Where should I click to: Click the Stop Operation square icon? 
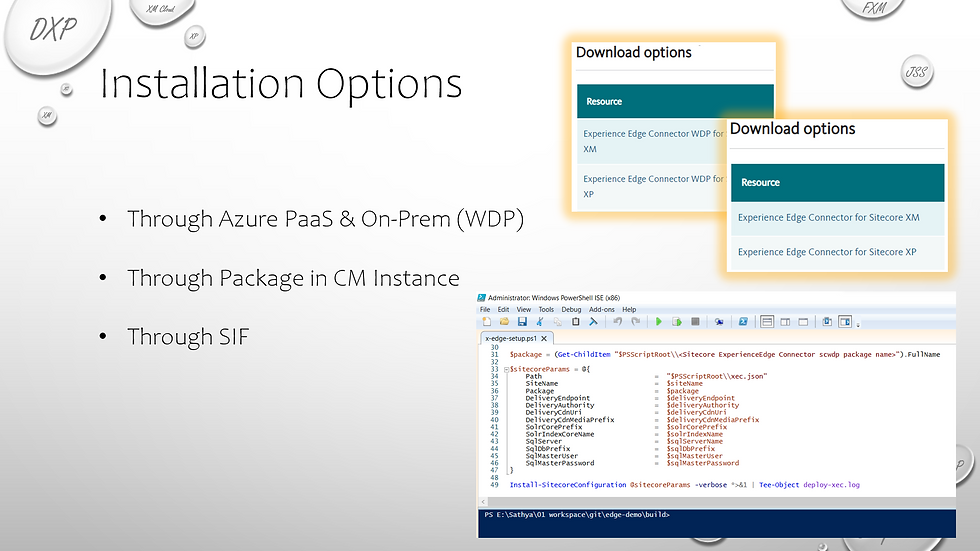(x=695, y=322)
